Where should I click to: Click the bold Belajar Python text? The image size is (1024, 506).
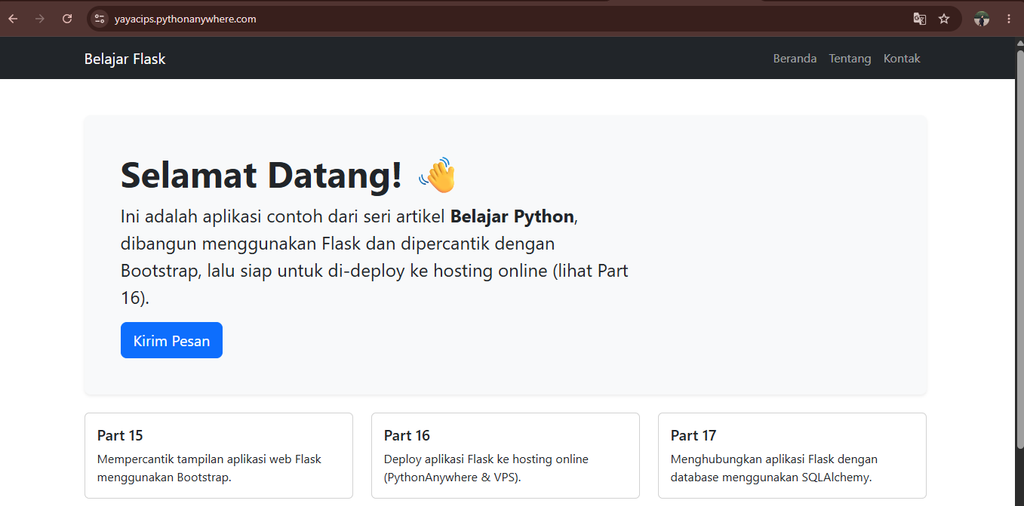[x=513, y=216]
